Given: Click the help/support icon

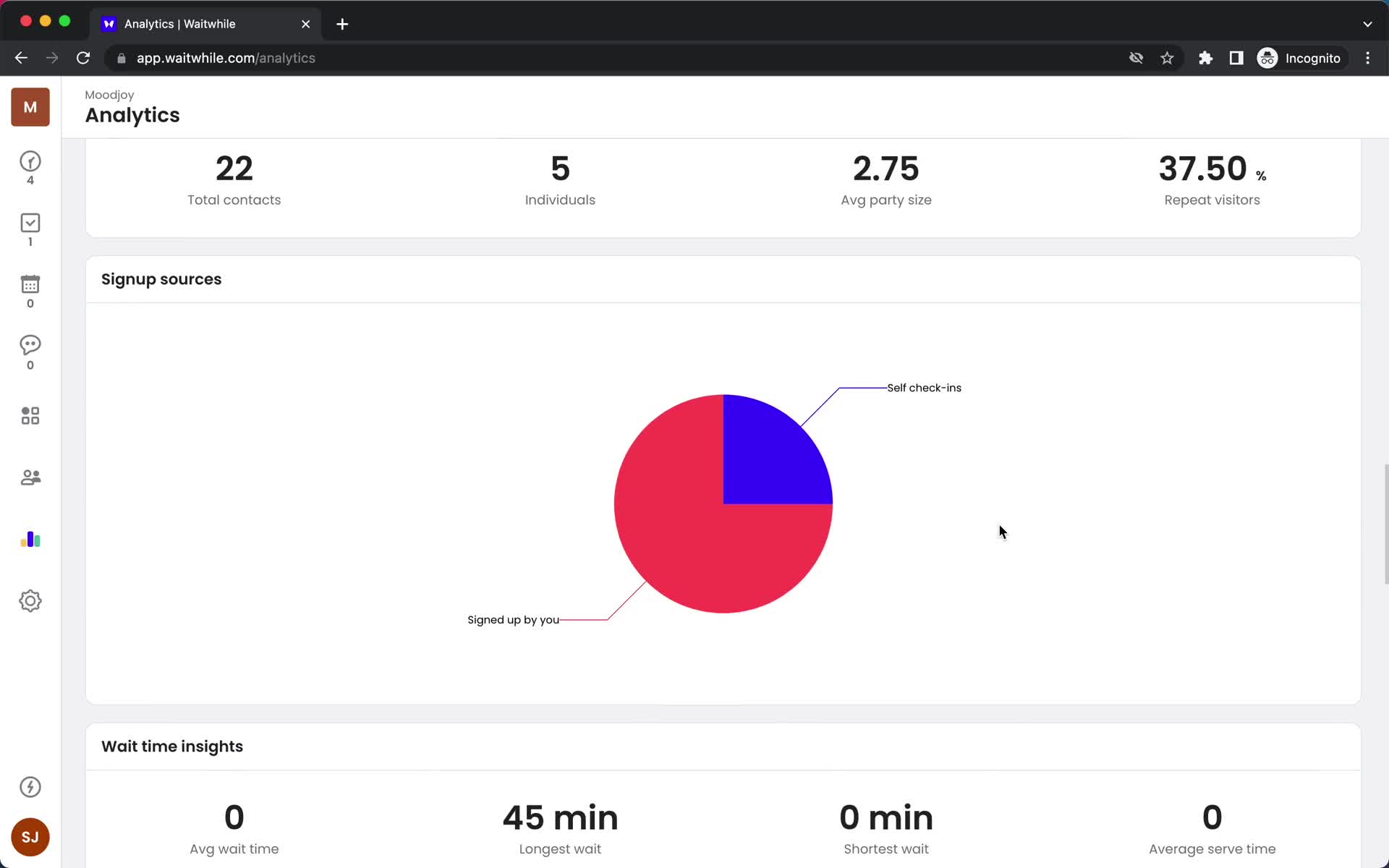Looking at the screenshot, I should (x=29, y=787).
